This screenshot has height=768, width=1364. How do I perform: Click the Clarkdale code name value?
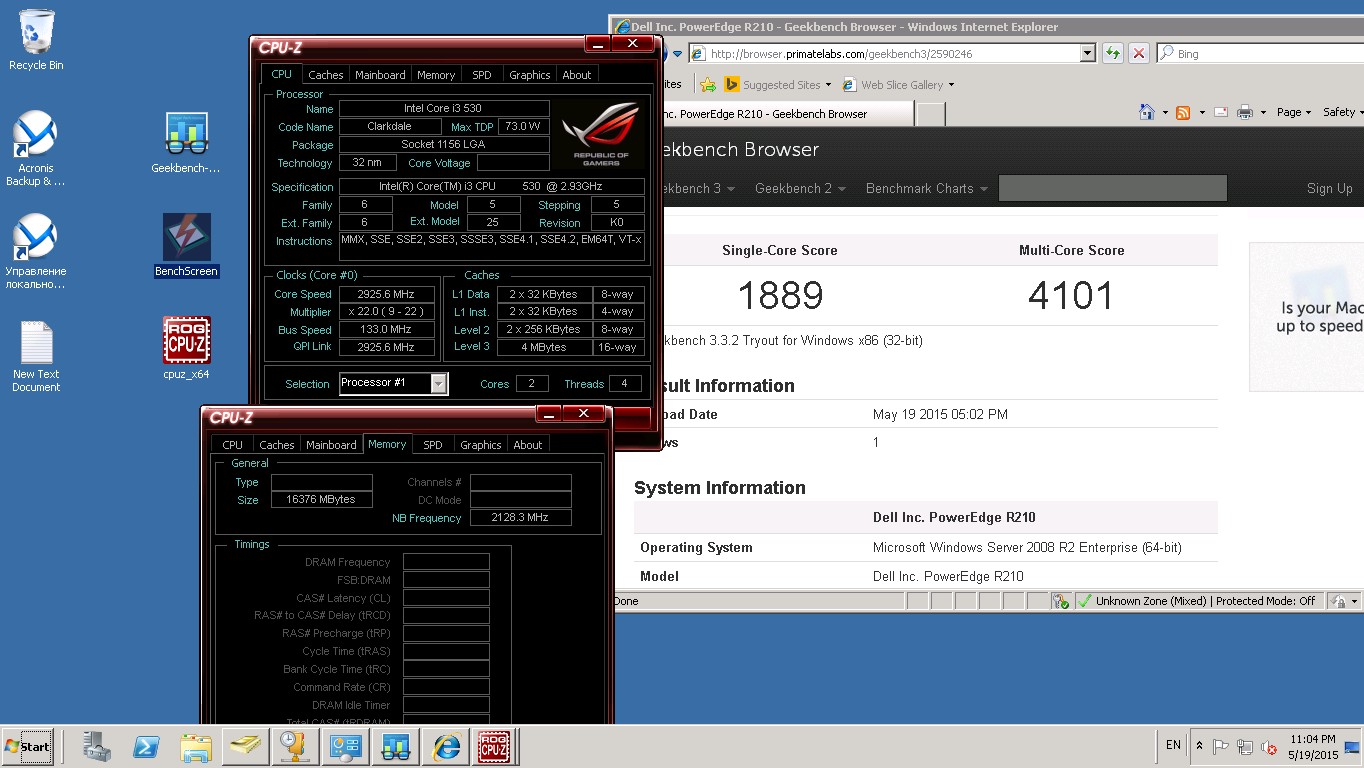(389, 126)
